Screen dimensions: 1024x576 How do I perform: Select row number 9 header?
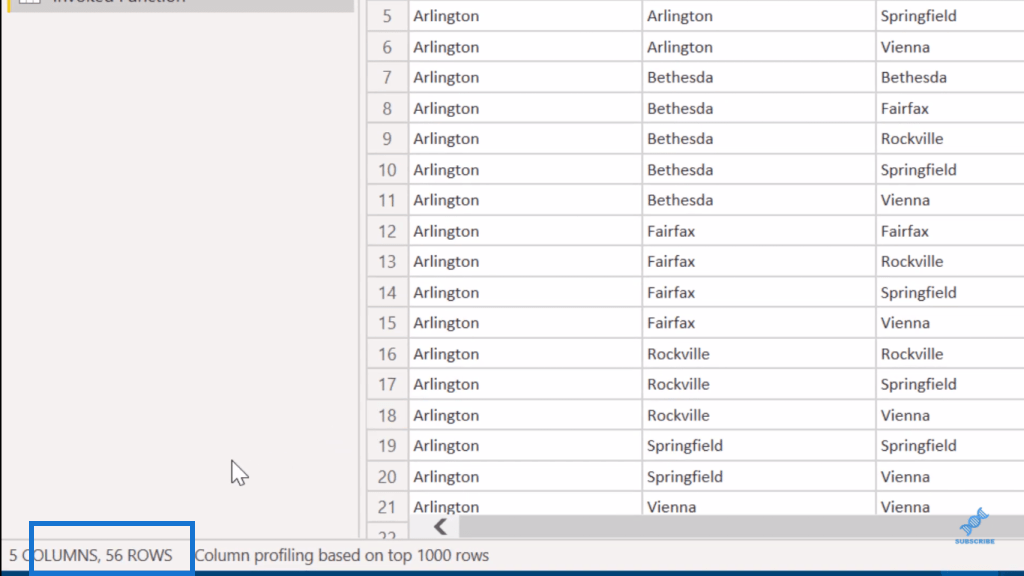(387, 138)
